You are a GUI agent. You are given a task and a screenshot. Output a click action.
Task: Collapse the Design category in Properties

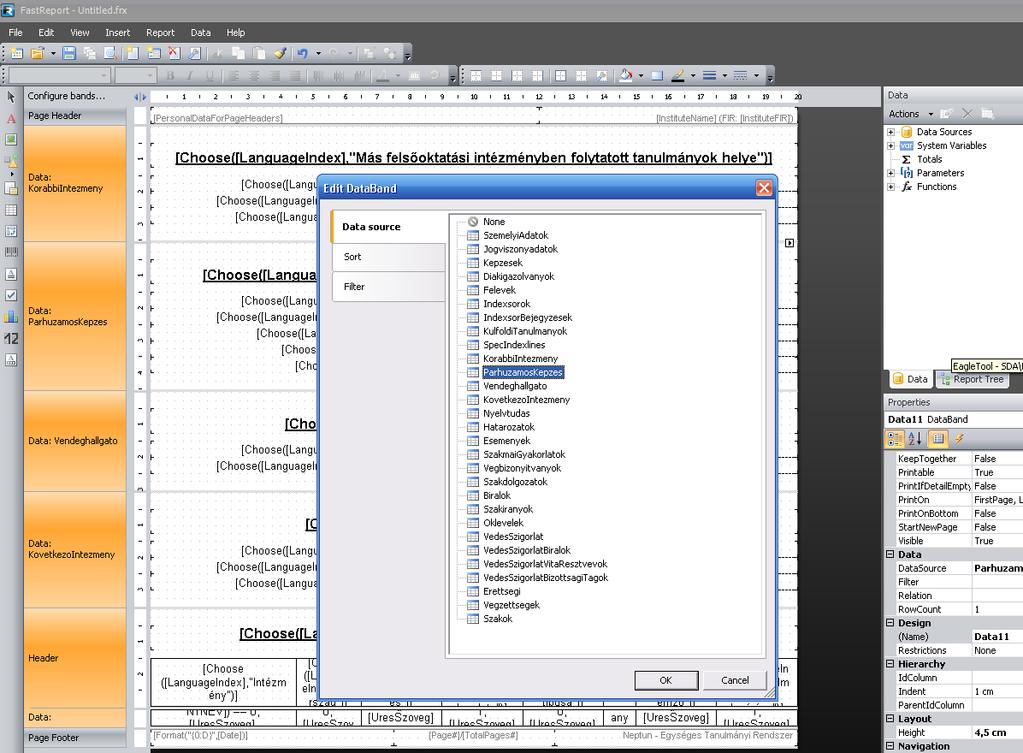890,622
